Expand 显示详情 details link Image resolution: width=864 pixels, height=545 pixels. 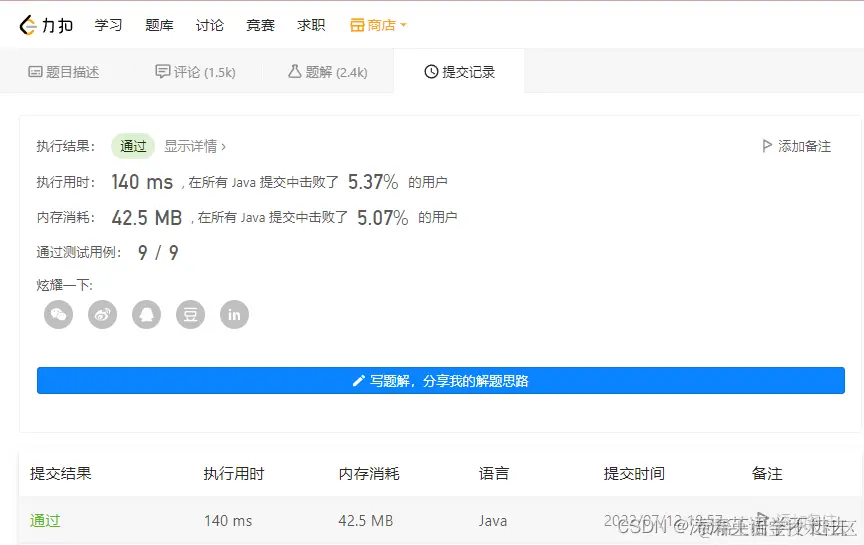click(195, 146)
